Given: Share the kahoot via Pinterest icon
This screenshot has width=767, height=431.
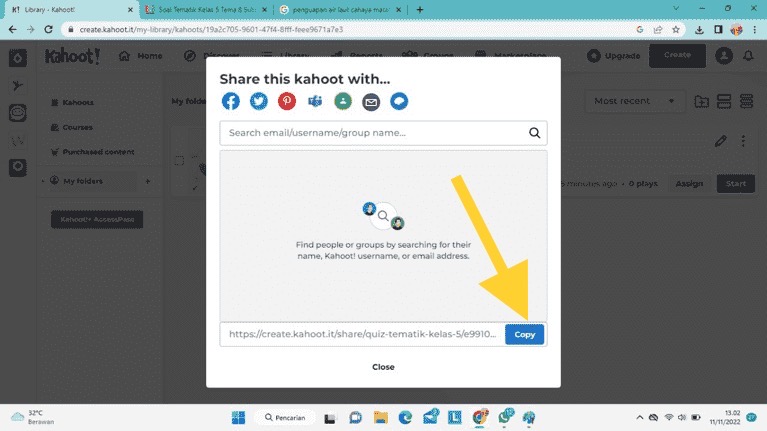Looking at the screenshot, I should pyautogui.click(x=287, y=101).
